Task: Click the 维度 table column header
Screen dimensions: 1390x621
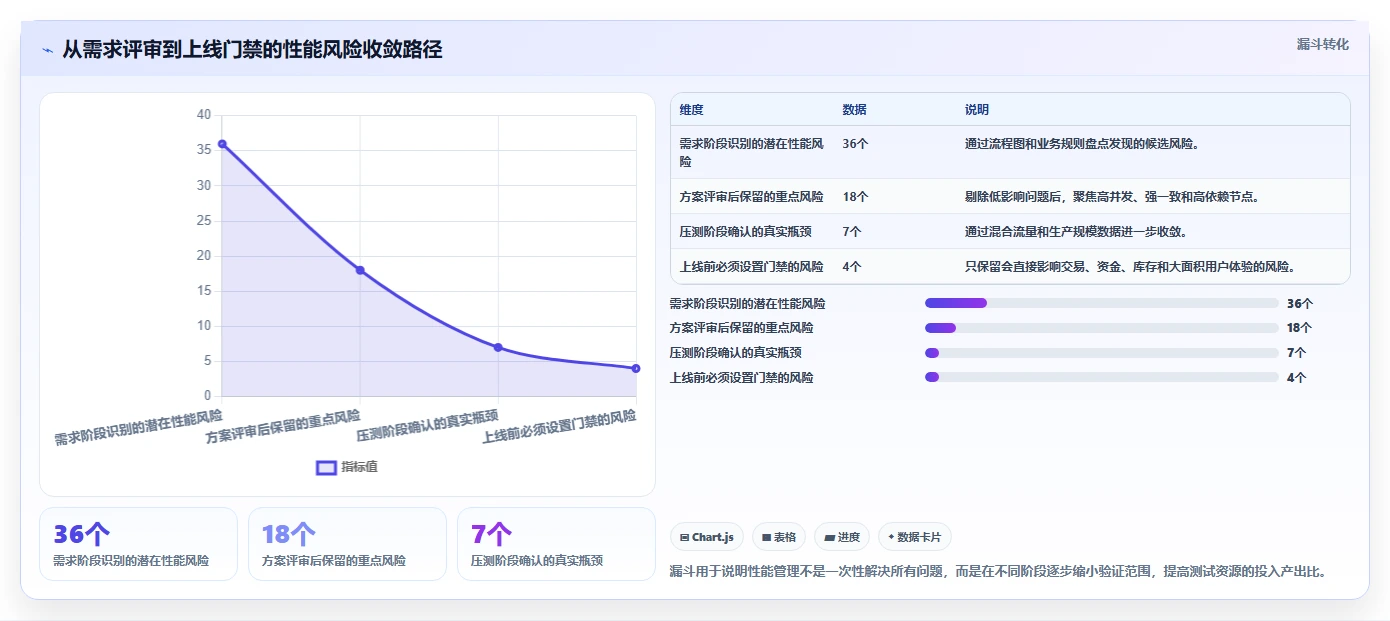Action: [x=691, y=110]
